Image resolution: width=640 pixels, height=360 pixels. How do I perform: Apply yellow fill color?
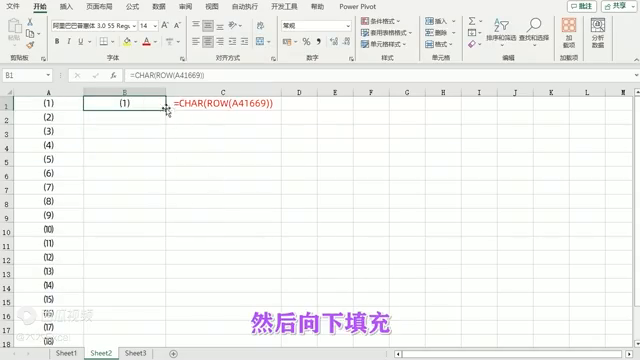tap(127, 41)
